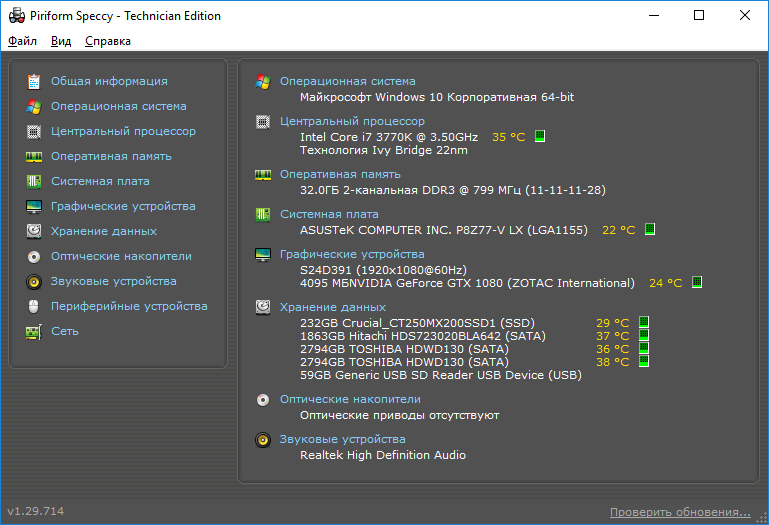Select Системная плата in the sidebar
This screenshot has width=769, height=525.
coord(101,182)
